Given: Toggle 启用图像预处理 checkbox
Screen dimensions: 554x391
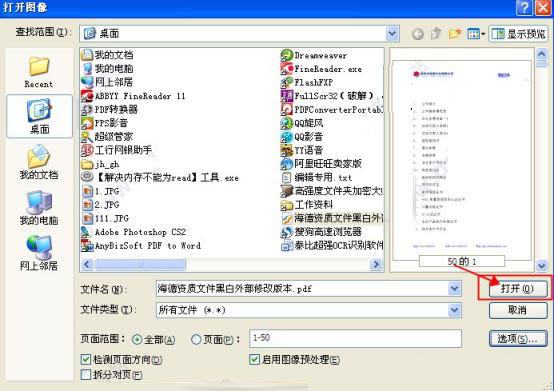Looking at the screenshot, I should [x=254, y=360].
